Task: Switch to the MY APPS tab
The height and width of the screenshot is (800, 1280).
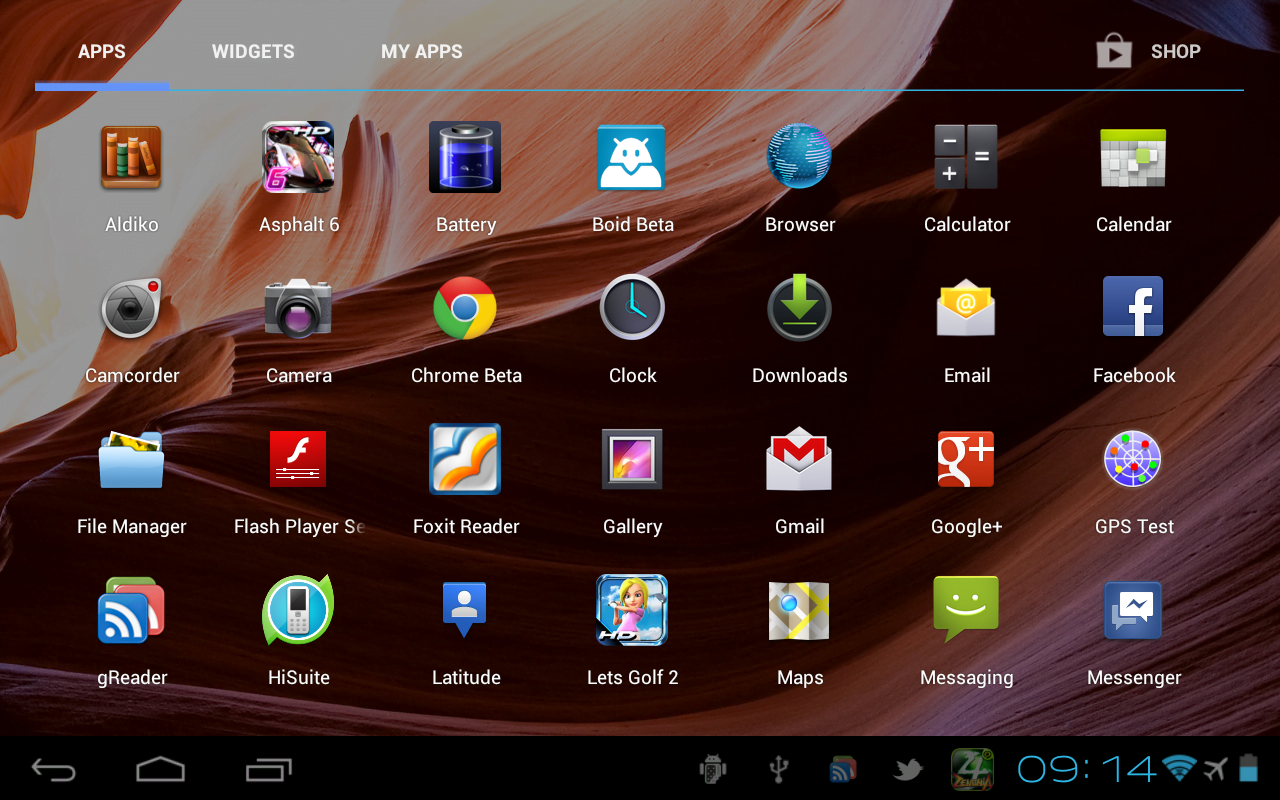Action: click(x=422, y=52)
